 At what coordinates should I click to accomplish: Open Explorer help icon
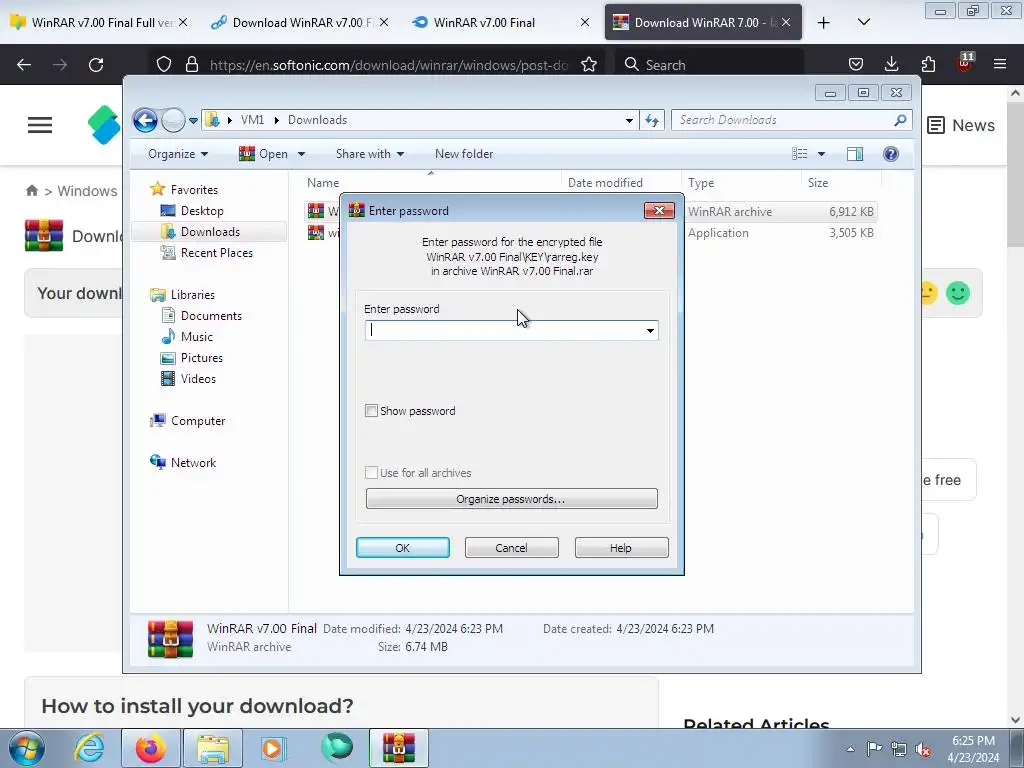pos(891,154)
